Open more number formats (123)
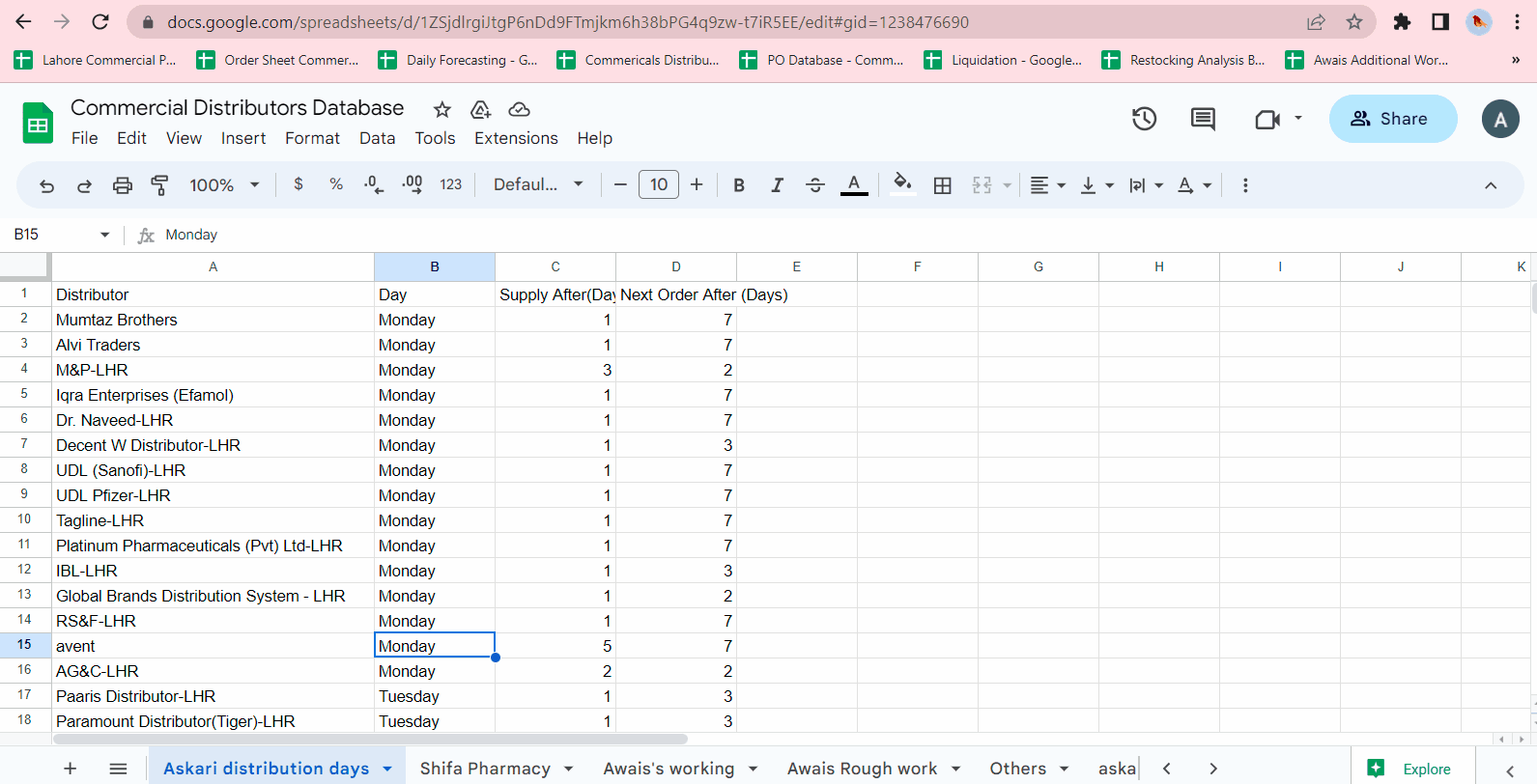Viewport: 1537px width, 784px height. (x=451, y=184)
